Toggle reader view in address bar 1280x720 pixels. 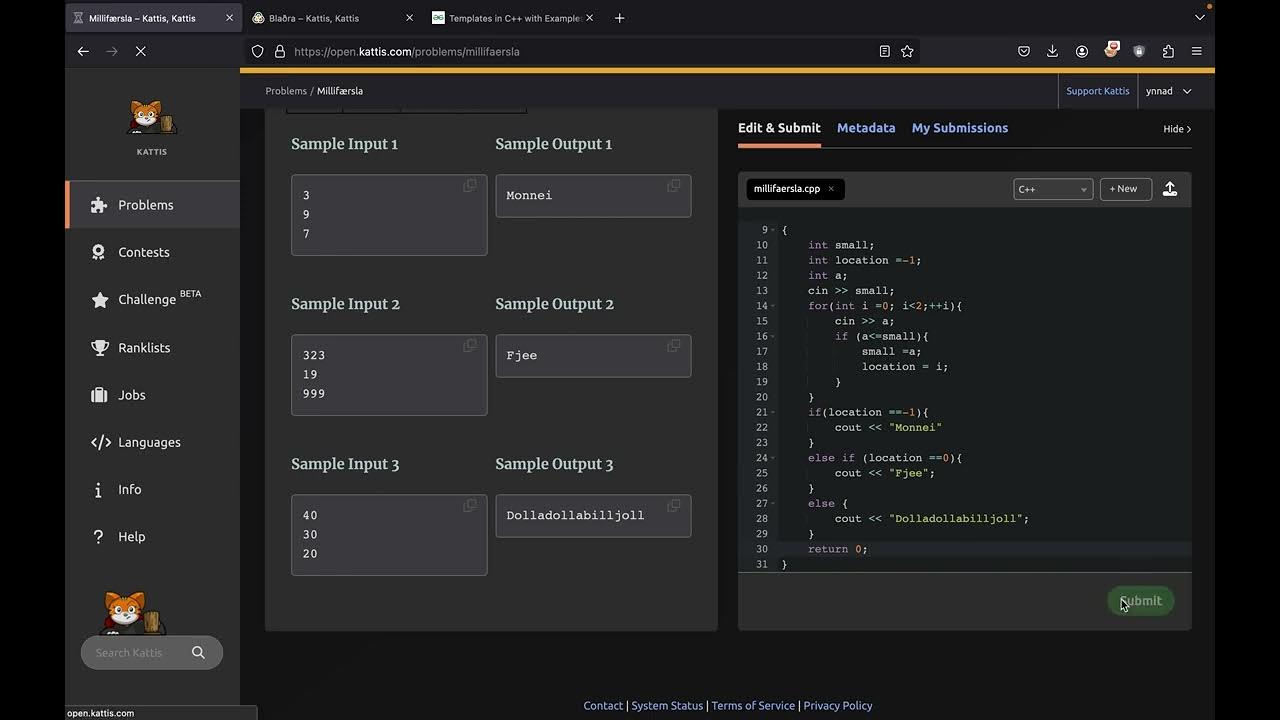(x=884, y=51)
